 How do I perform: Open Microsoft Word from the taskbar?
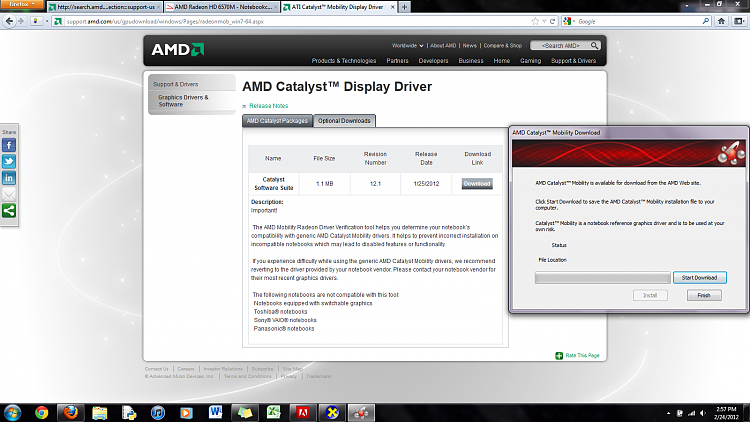pos(215,412)
